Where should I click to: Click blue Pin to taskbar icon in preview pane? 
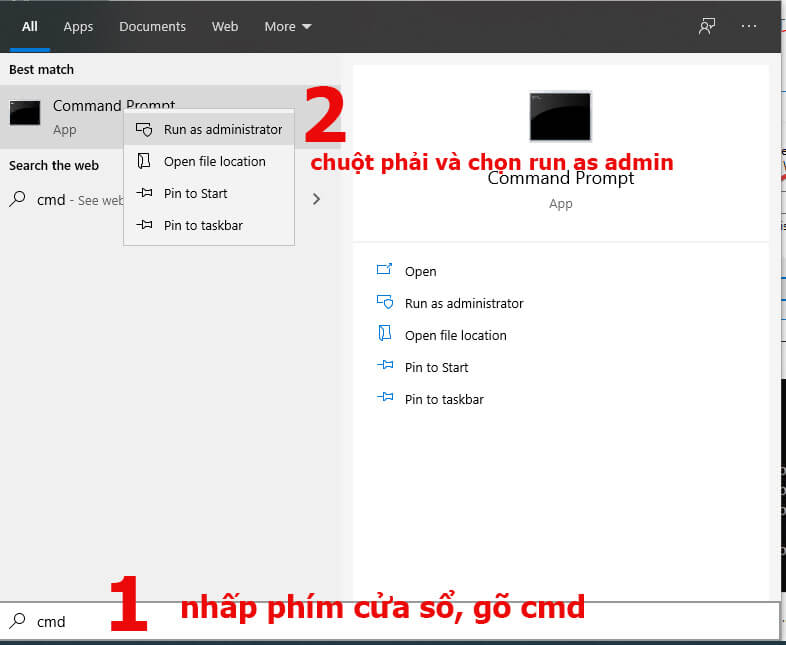(385, 397)
